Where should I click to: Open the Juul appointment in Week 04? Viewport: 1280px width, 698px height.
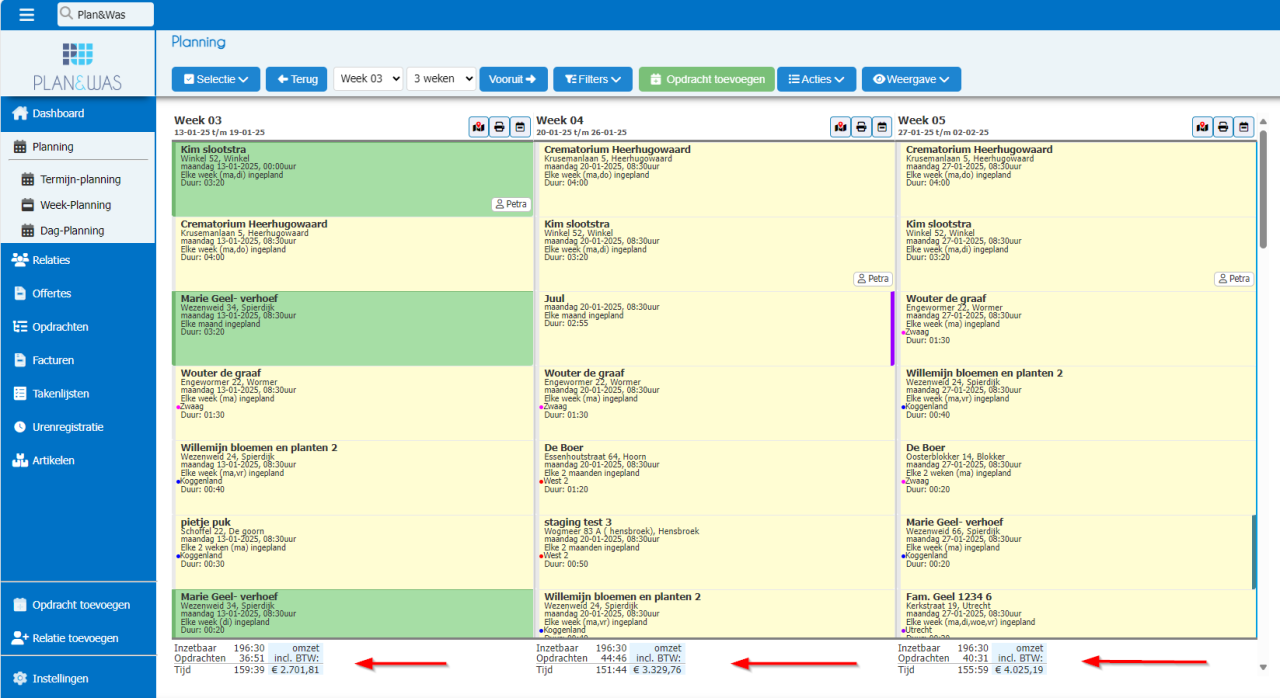point(716,328)
